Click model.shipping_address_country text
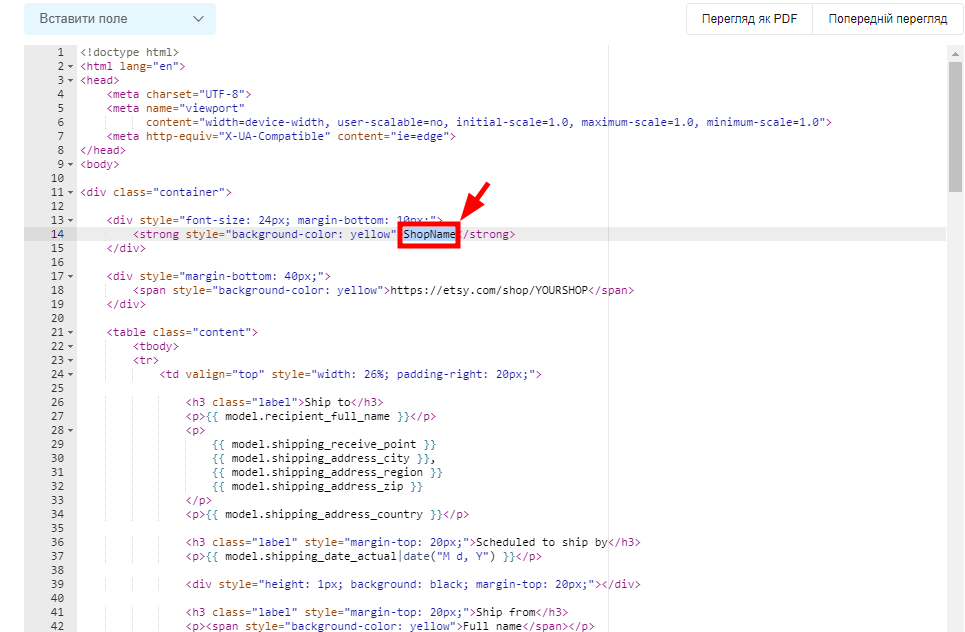This screenshot has height=632, width=965. [x=324, y=514]
